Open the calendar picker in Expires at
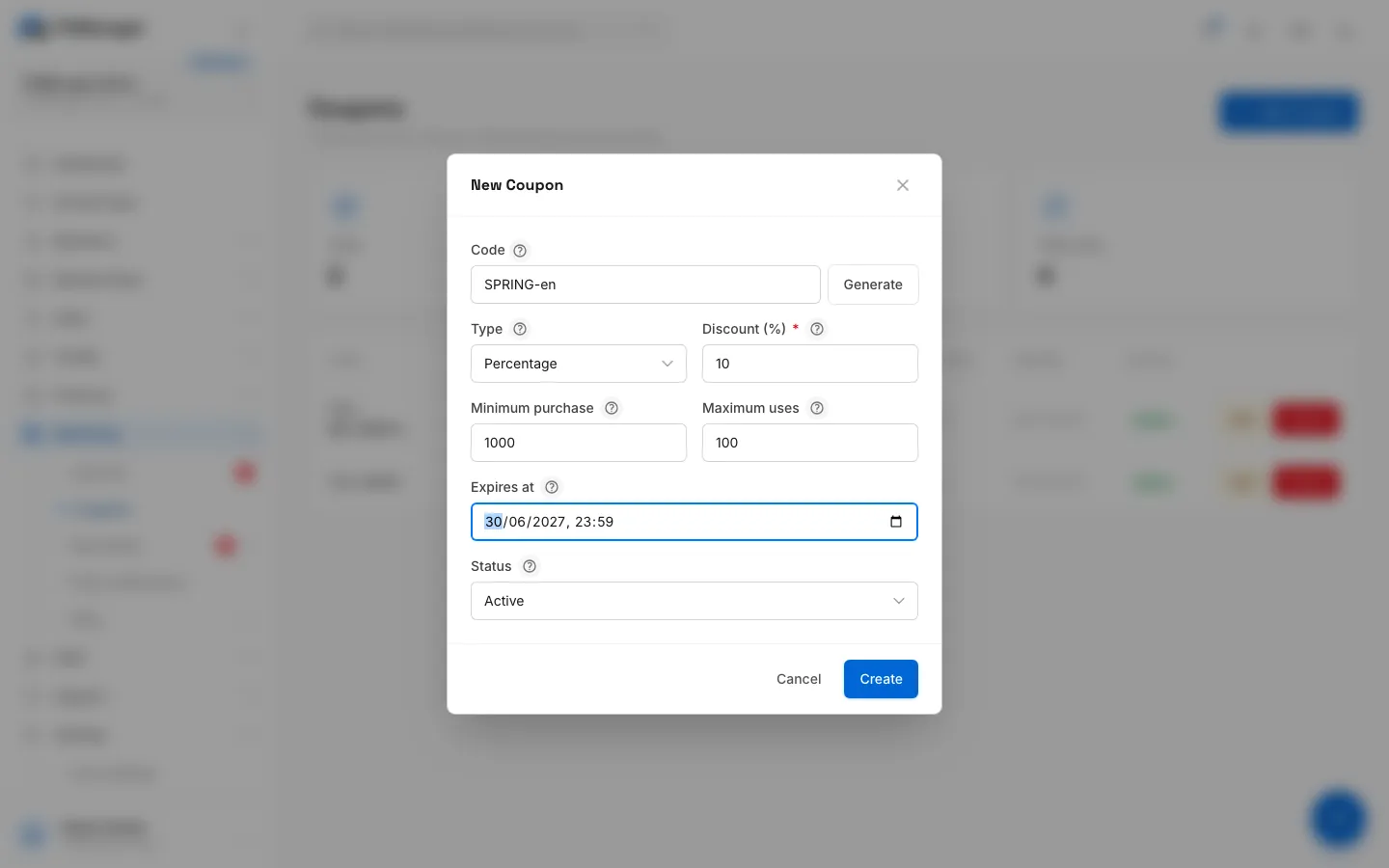This screenshot has width=1389, height=868. (896, 522)
